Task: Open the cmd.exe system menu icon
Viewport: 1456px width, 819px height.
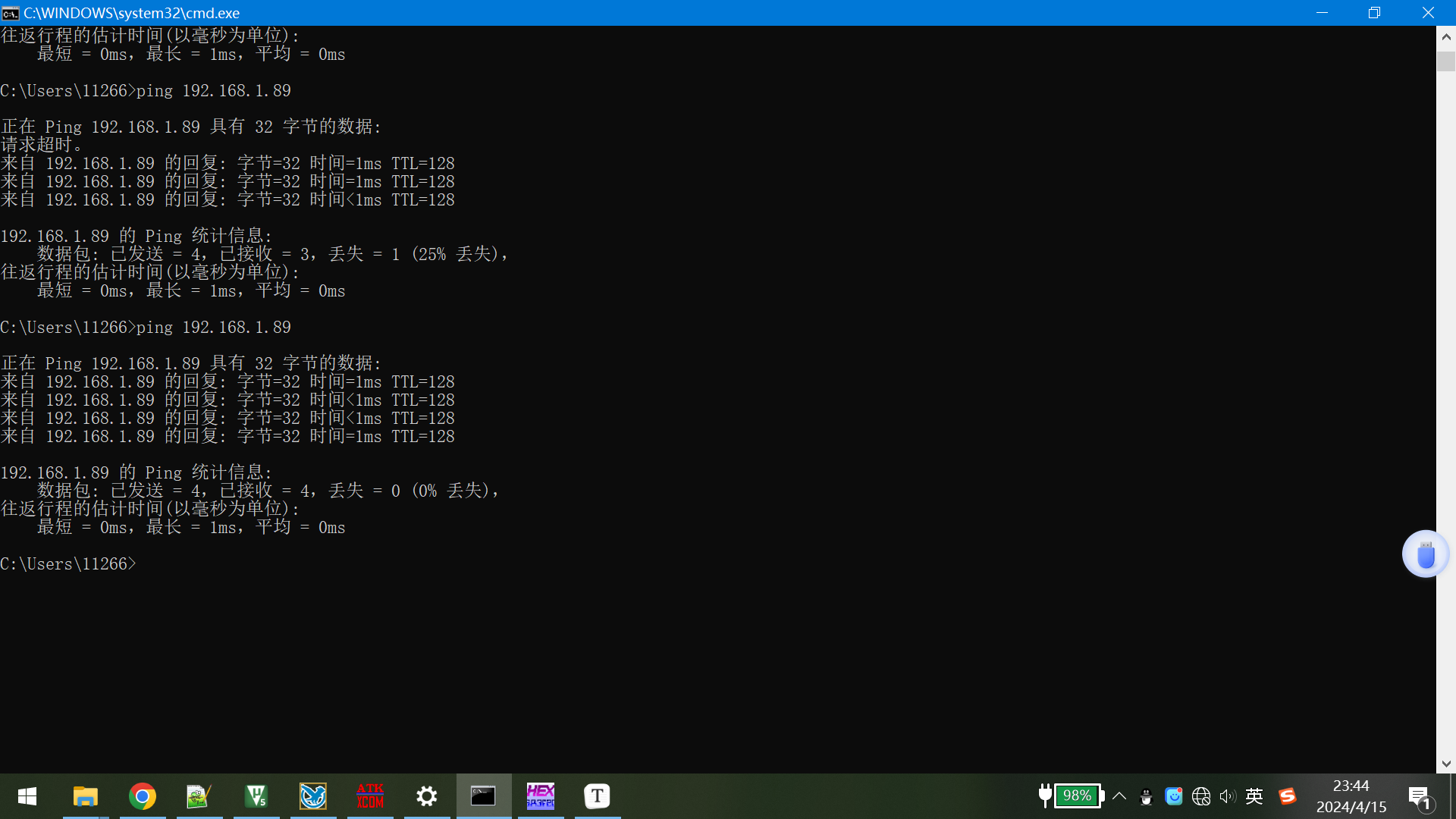Action: coord(10,13)
